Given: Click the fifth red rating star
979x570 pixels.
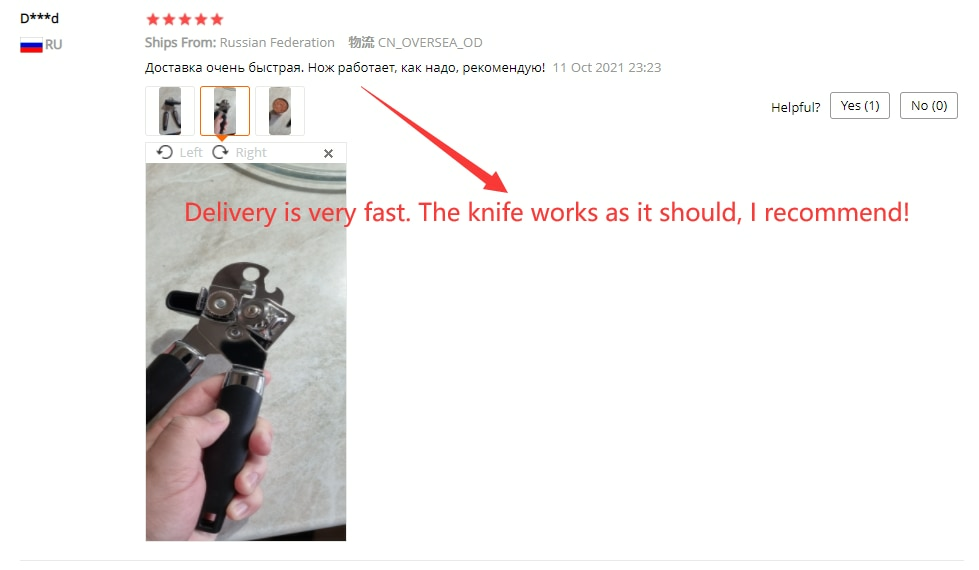Looking at the screenshot, I should (x=217, y=19).
